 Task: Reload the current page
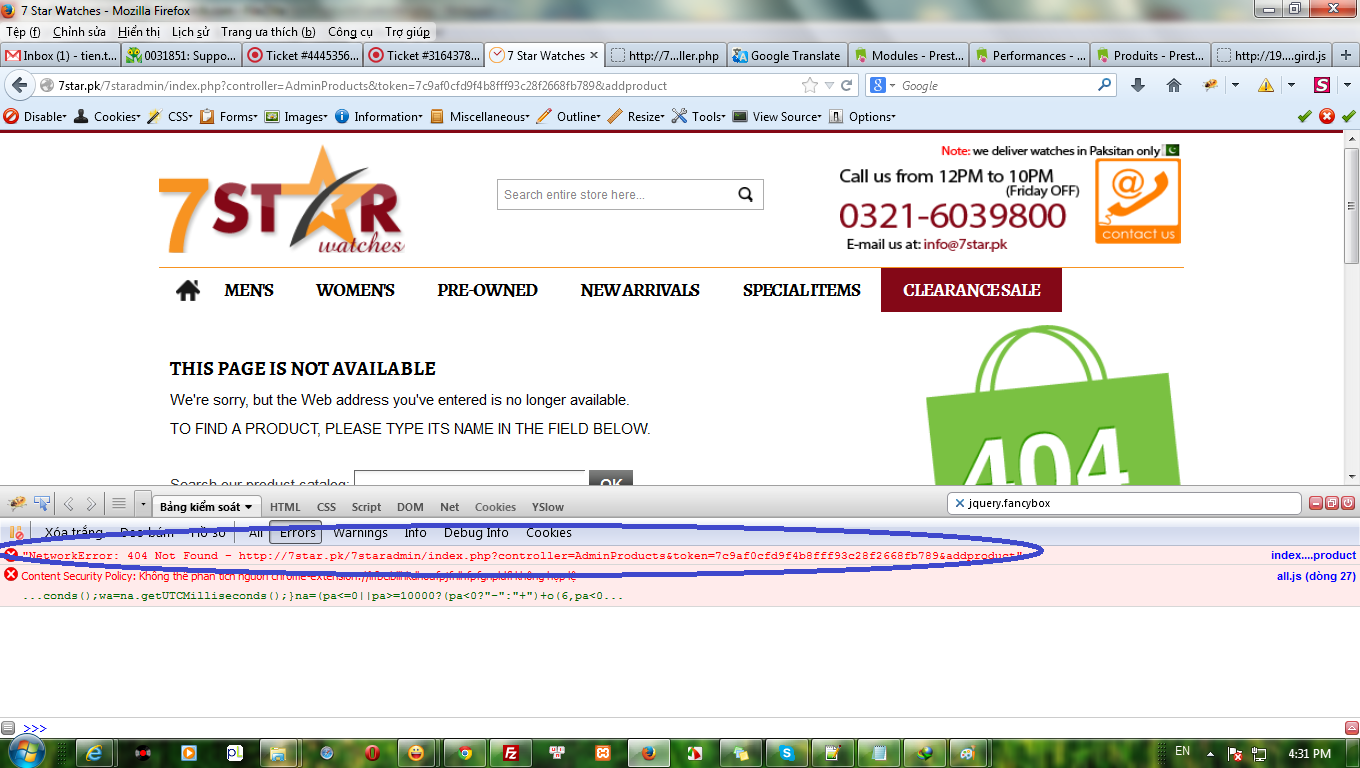[846, 86]
